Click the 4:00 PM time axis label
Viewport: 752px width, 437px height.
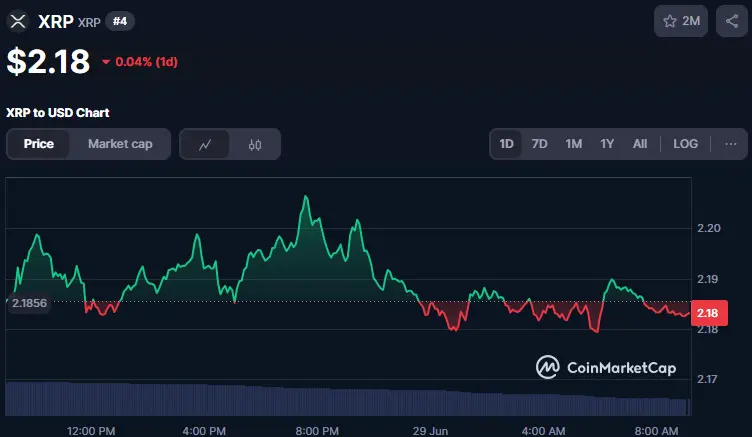(x=204, y=431)
